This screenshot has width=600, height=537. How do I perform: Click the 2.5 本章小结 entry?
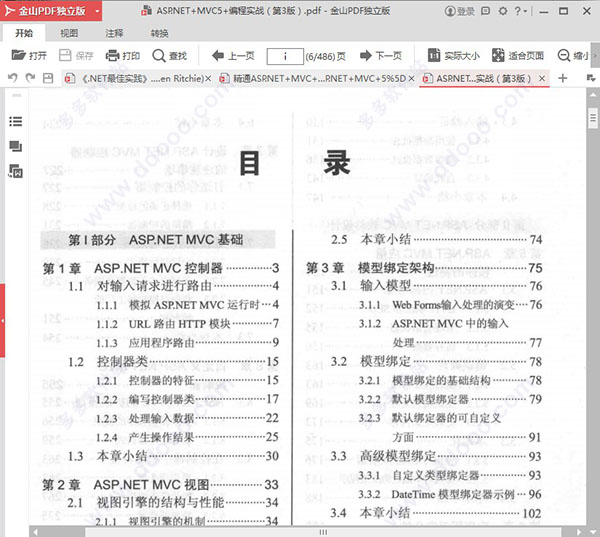pyautogui.click(x=437, y=240)
